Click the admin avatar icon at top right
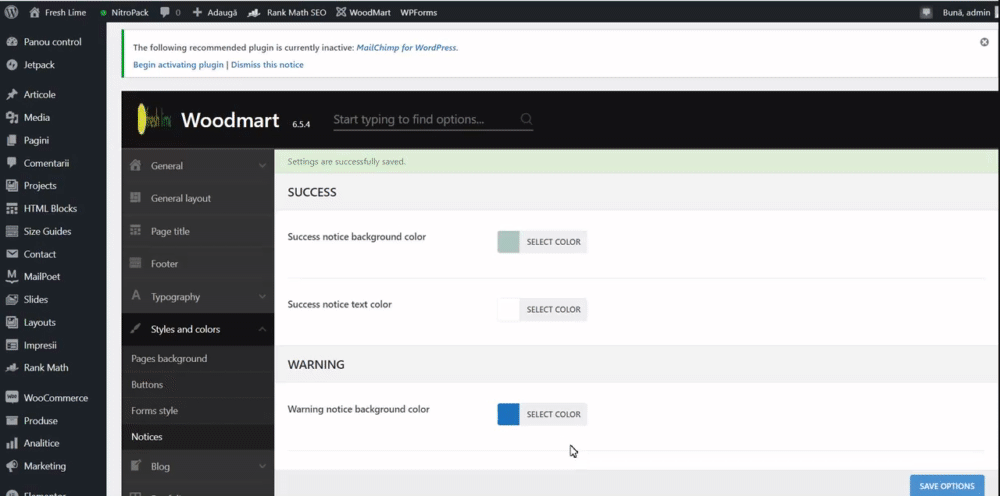Viewport: 1000px width, 496px height. [x=926, y=12]
